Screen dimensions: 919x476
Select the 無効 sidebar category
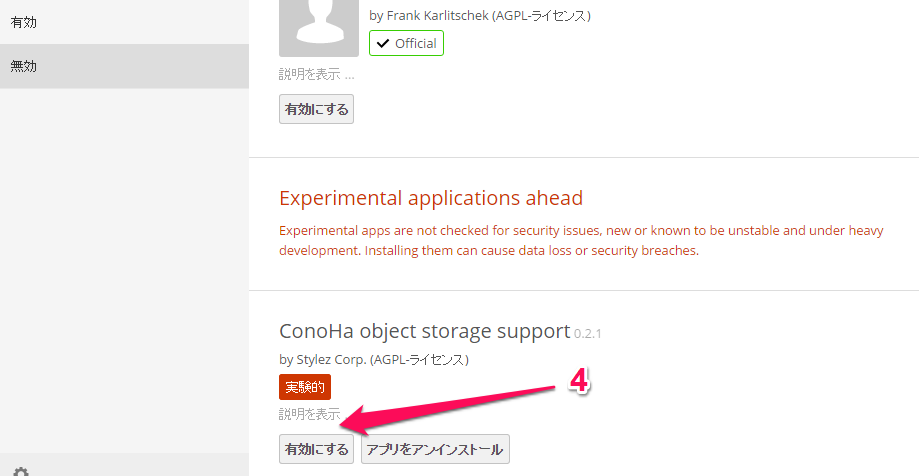24,66
